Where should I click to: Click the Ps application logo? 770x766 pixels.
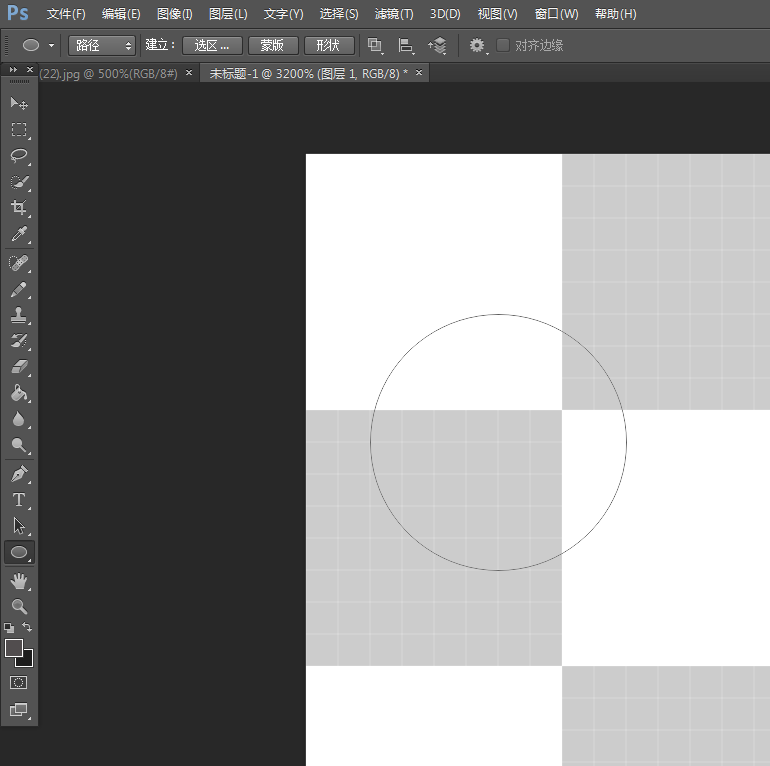(x=18, y=13)
